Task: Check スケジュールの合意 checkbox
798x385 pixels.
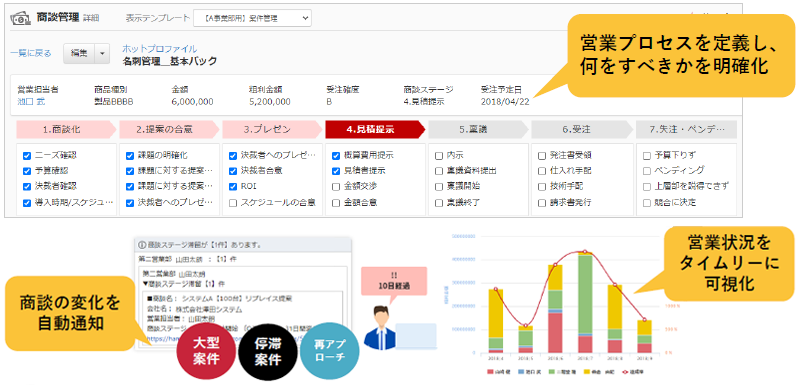Action: [233, 202]
